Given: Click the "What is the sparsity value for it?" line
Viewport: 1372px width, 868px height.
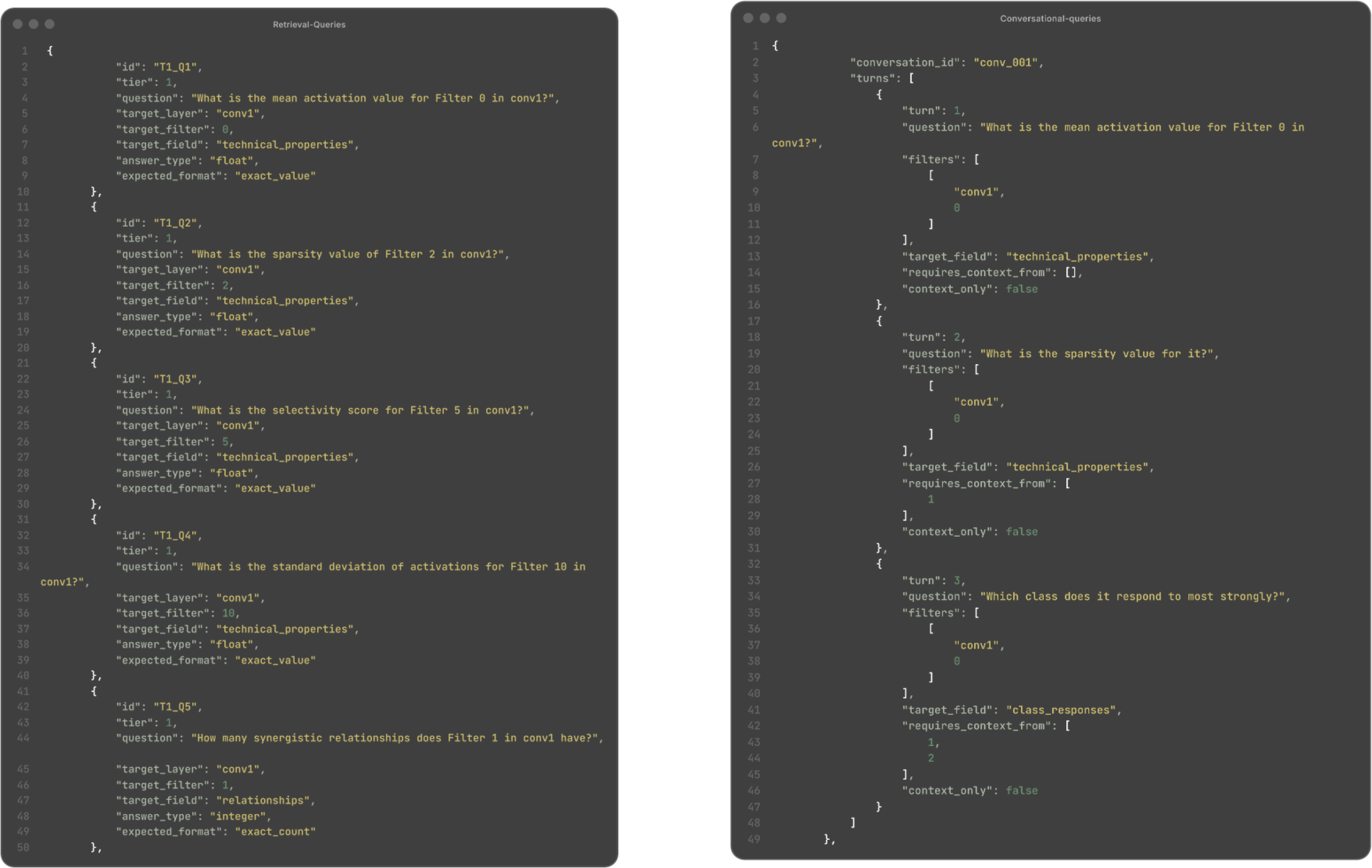Looking at the screenshot, I should 1060,353.
